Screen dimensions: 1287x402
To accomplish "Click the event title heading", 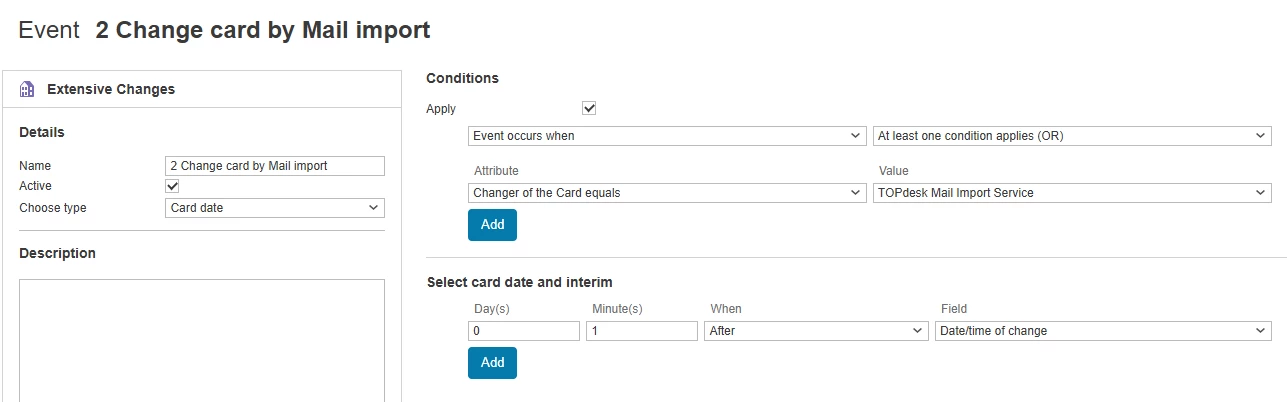I will tap(262, 30).
